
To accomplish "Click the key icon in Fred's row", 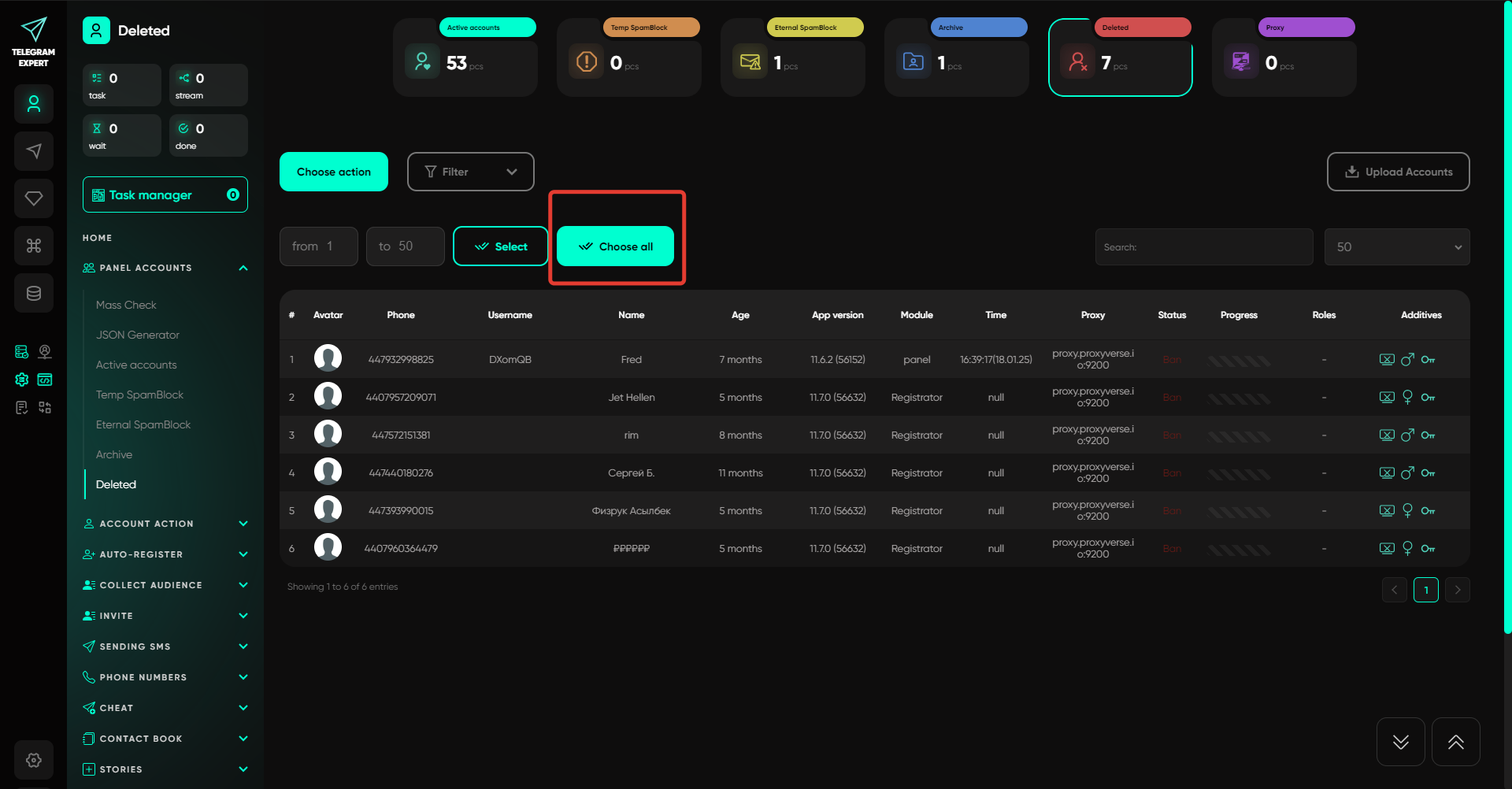I will tap(1428, 360).
